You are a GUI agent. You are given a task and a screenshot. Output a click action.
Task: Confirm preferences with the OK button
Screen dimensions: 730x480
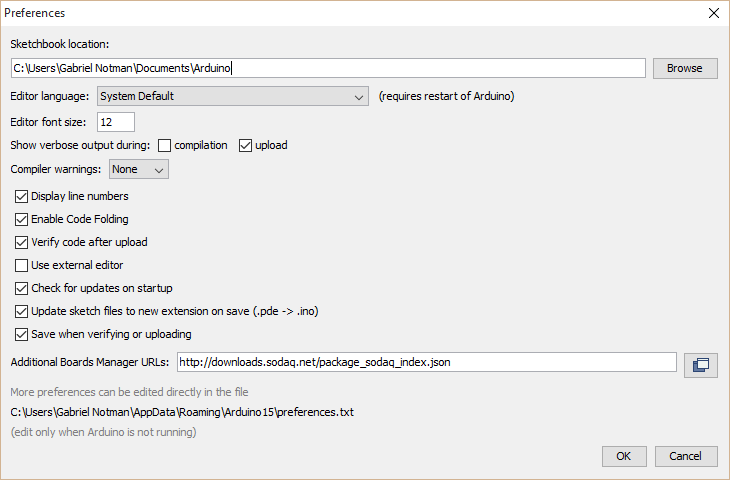click(624, 456)
